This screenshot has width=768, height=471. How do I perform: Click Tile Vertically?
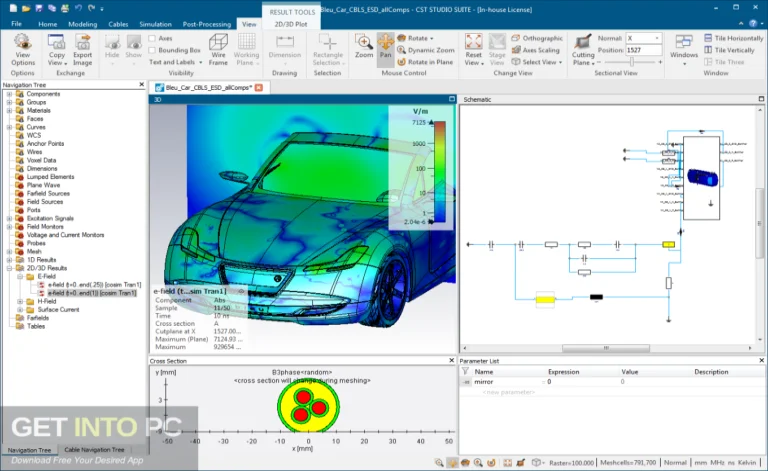pyautogui.click(x=729, y=50)
